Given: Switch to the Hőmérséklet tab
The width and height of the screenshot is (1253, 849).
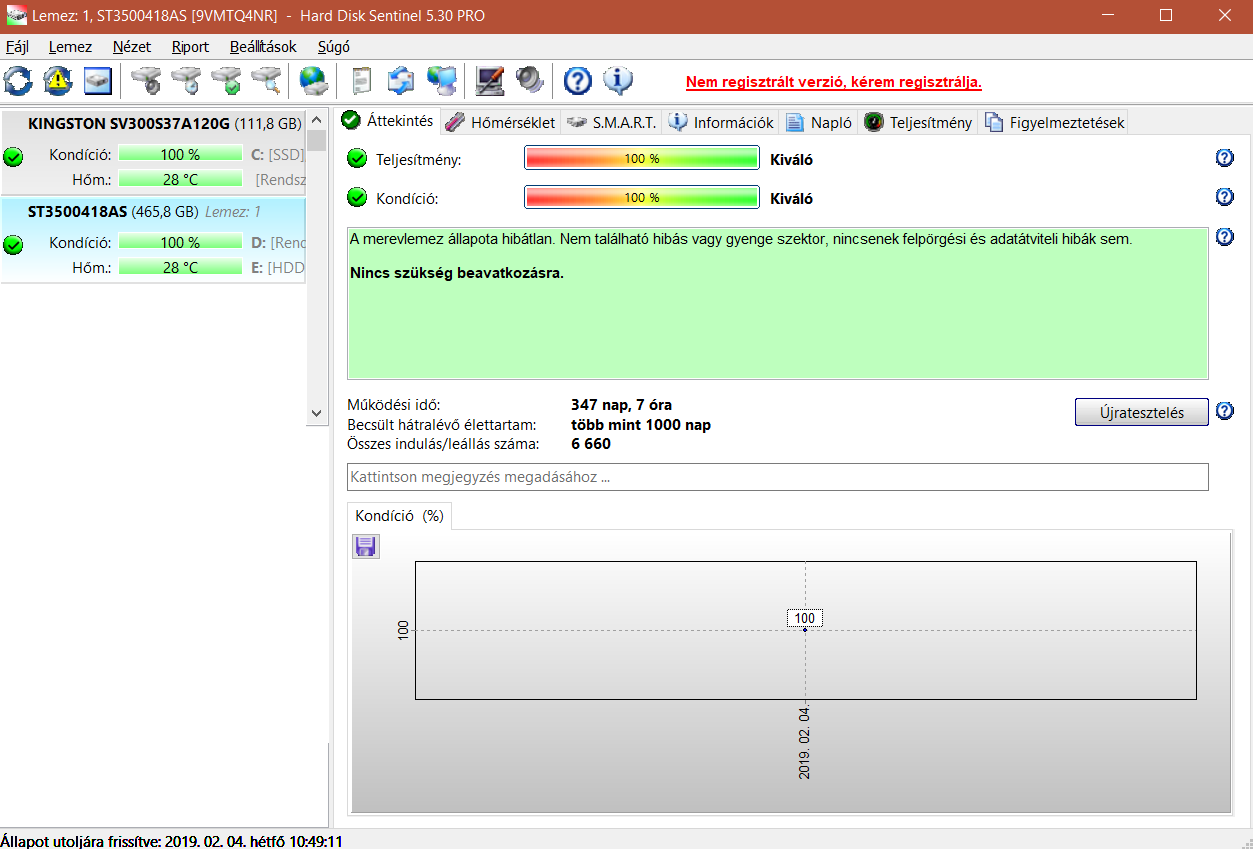Looking at the screenshot, I should click(x=501, y=122).
